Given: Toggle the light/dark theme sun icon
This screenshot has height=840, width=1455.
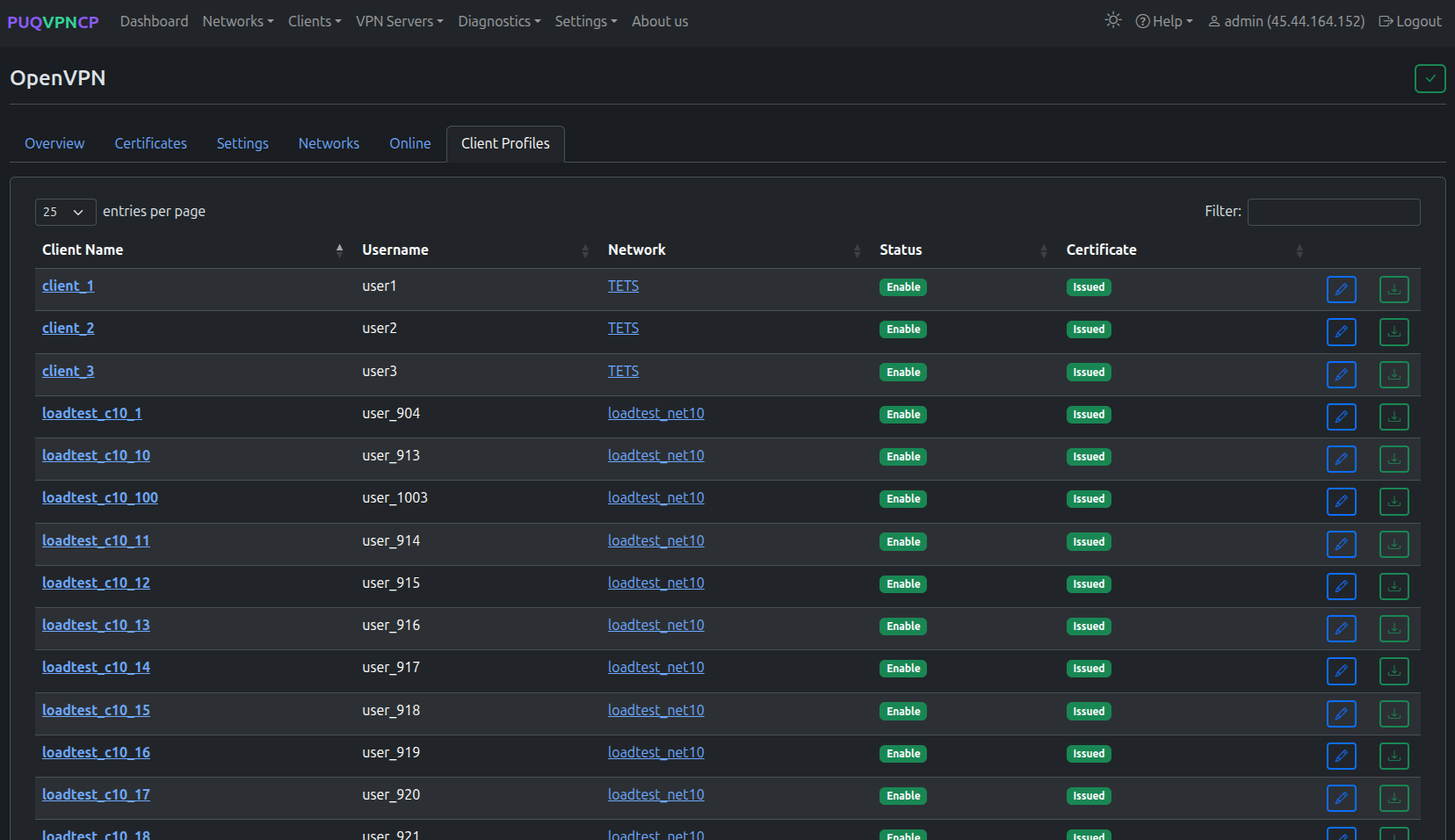Looking at the screenshot, I should [x=1113, y=20].
